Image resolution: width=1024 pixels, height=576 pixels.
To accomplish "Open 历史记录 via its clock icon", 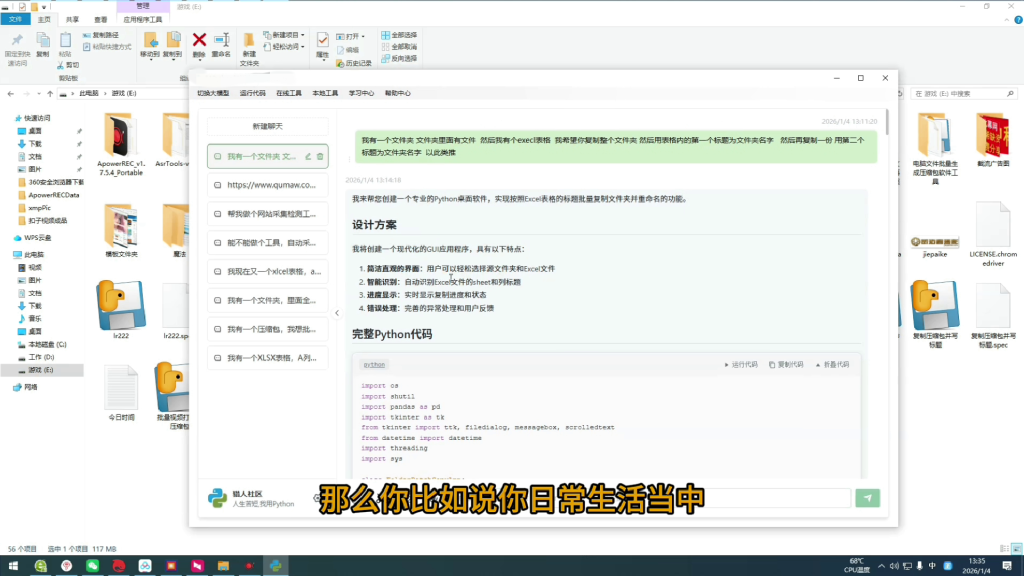I will coord(340,63).
